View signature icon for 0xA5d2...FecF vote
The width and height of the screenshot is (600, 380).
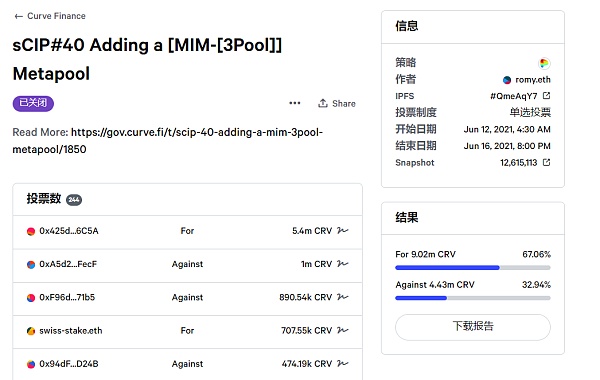342,264
